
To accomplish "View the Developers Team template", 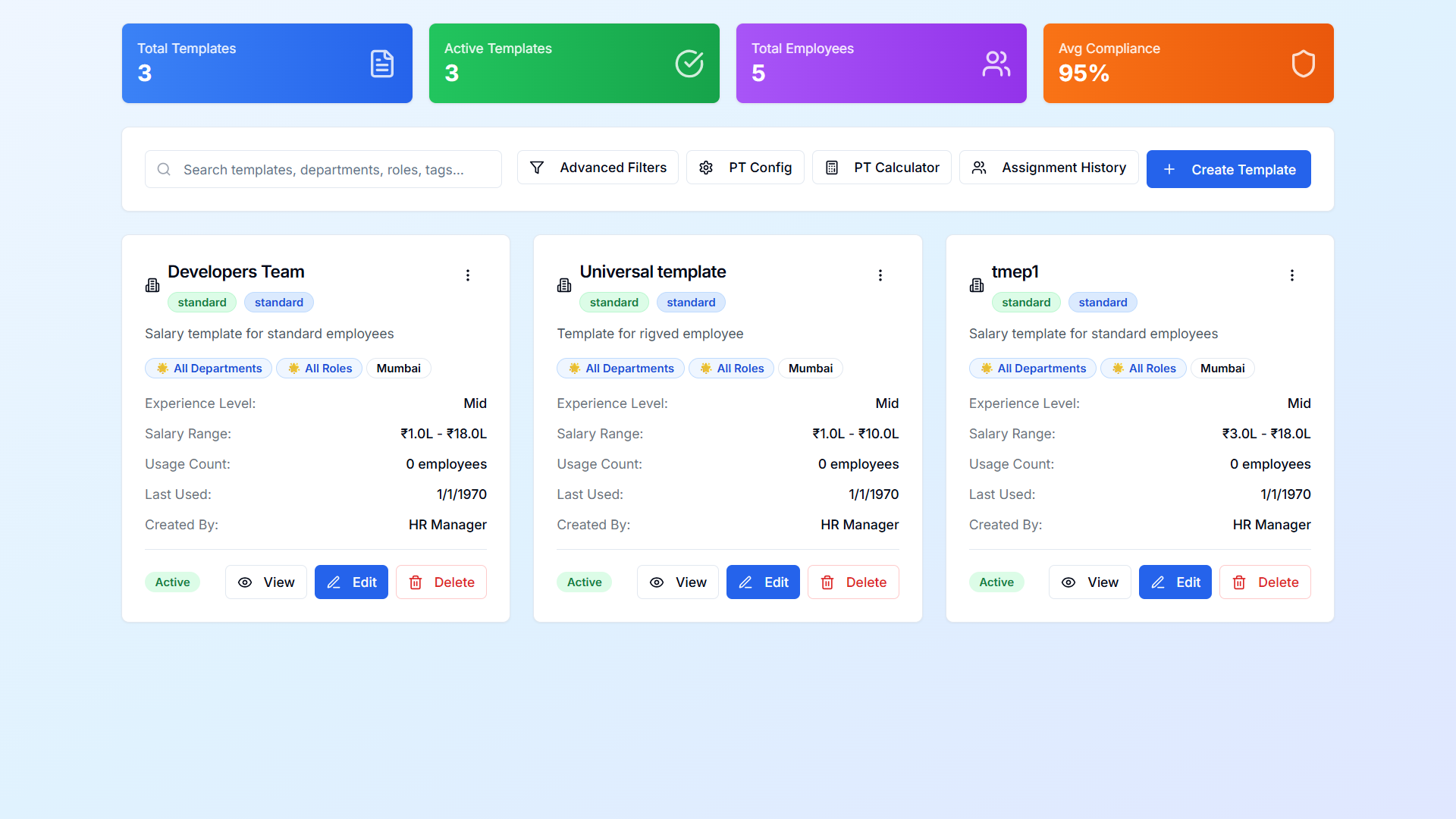I will pos(265,582).
